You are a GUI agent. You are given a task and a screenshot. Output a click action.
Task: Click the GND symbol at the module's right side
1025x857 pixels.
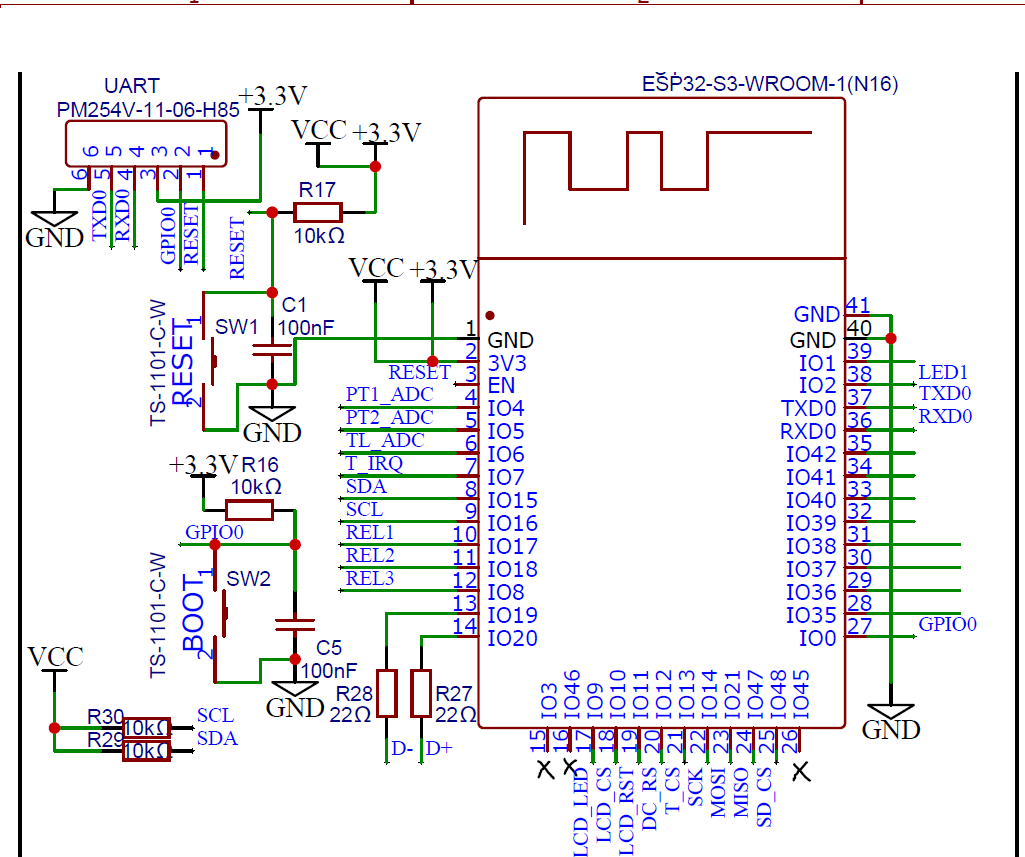(x=890, y=720)
